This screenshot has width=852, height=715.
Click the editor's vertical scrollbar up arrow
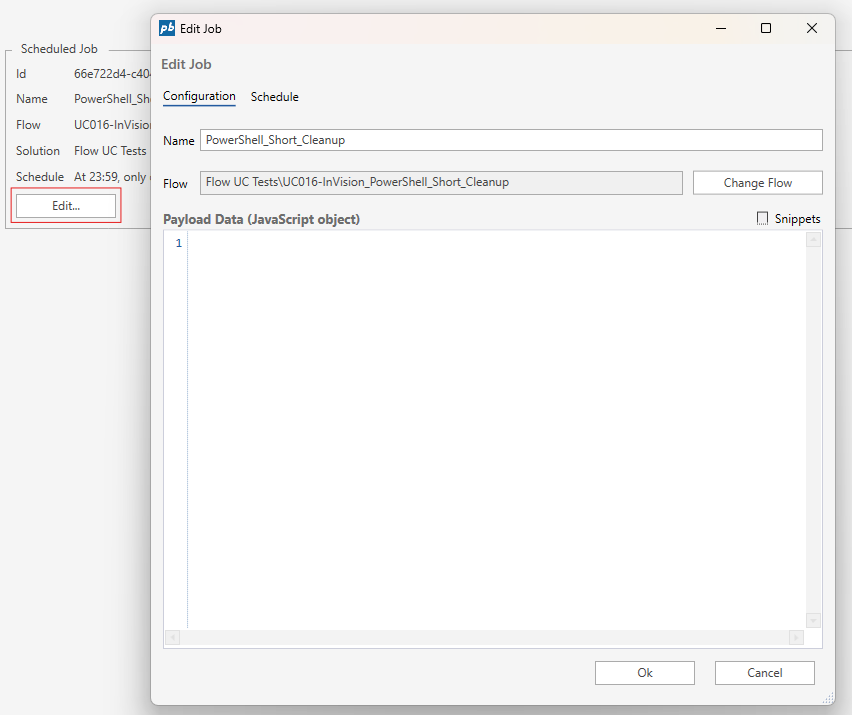pyautogui.click(x=813, y=240)
